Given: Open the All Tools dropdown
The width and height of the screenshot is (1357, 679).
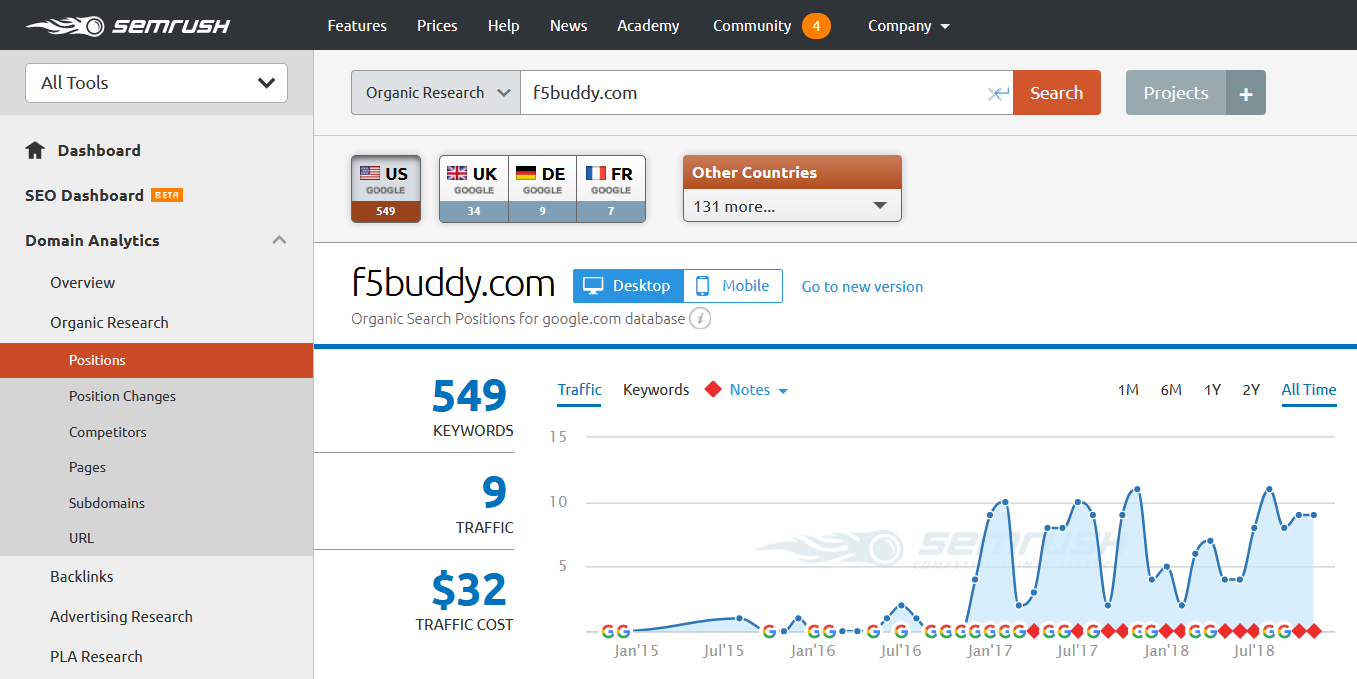Looking at the screenshot, I should pyautogui.click(x=156, y=83).
